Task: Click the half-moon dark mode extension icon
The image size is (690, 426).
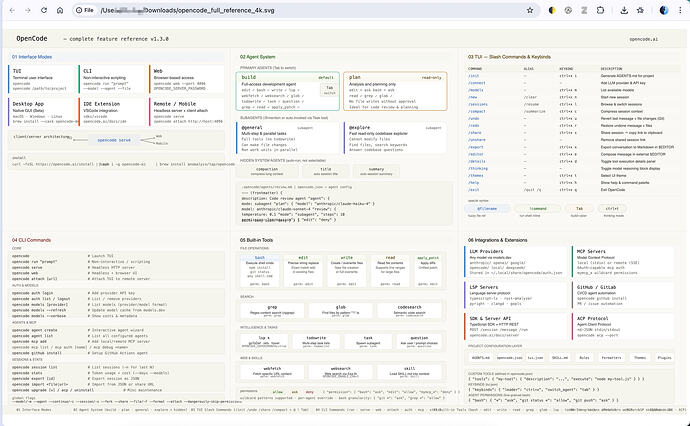Action: tap(552, 10)
